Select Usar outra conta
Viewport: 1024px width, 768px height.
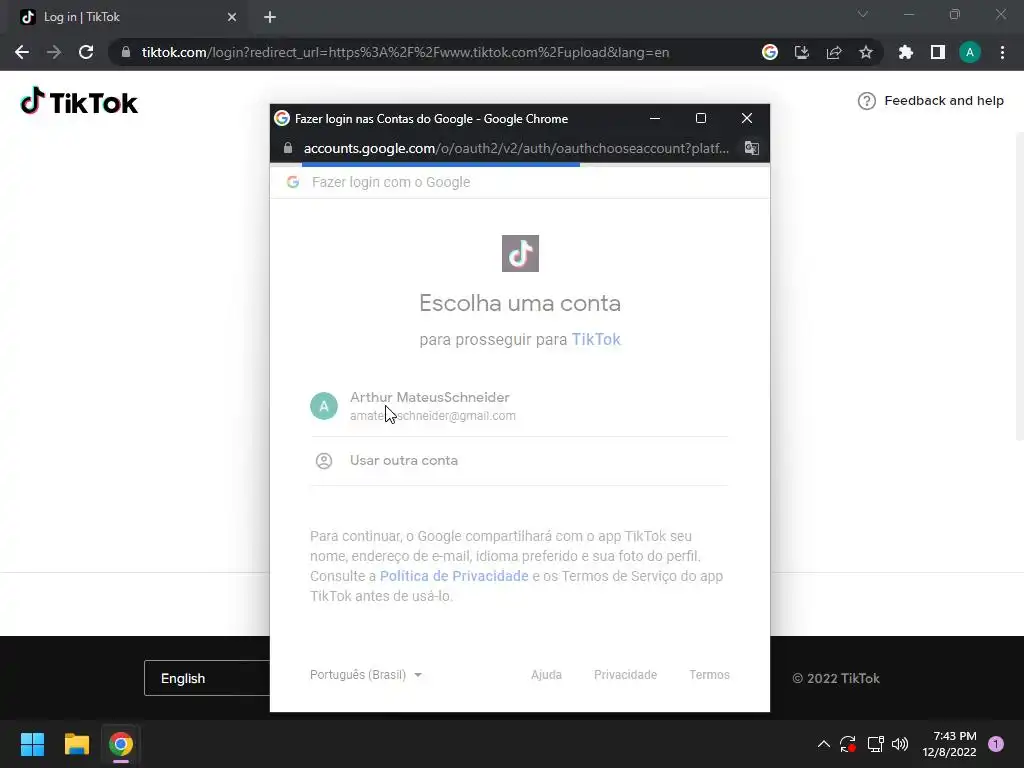point(519,460)
